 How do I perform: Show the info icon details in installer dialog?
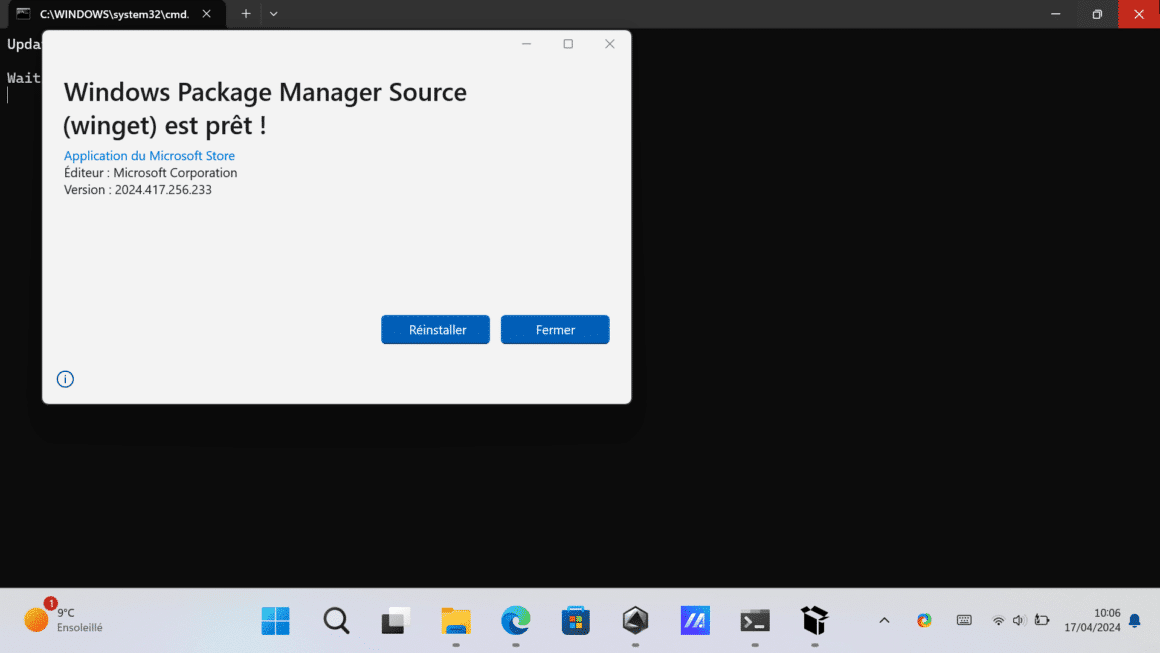click(x=65, y=379)
